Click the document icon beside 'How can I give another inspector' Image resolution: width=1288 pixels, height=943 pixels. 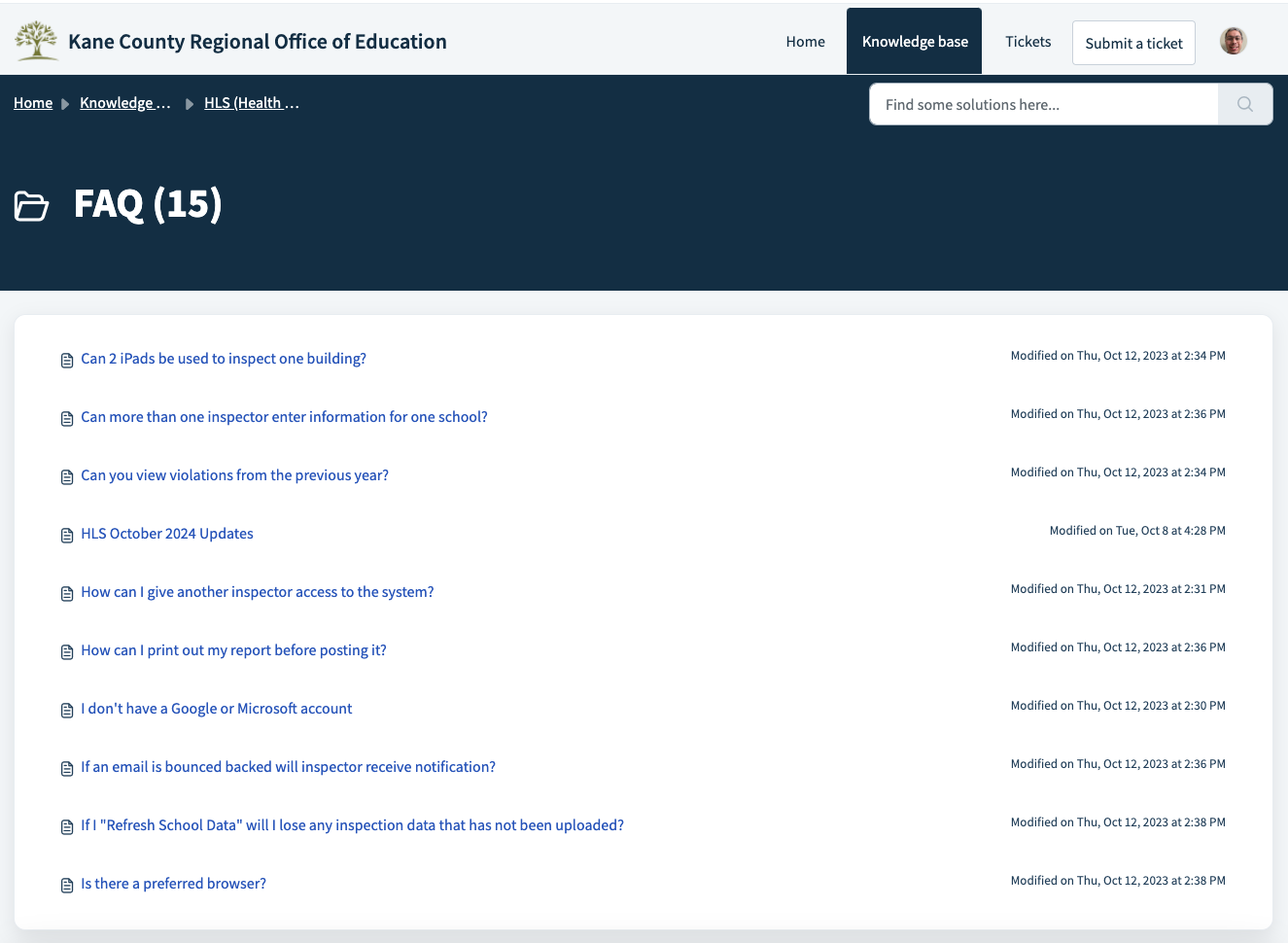pos(67,594)
